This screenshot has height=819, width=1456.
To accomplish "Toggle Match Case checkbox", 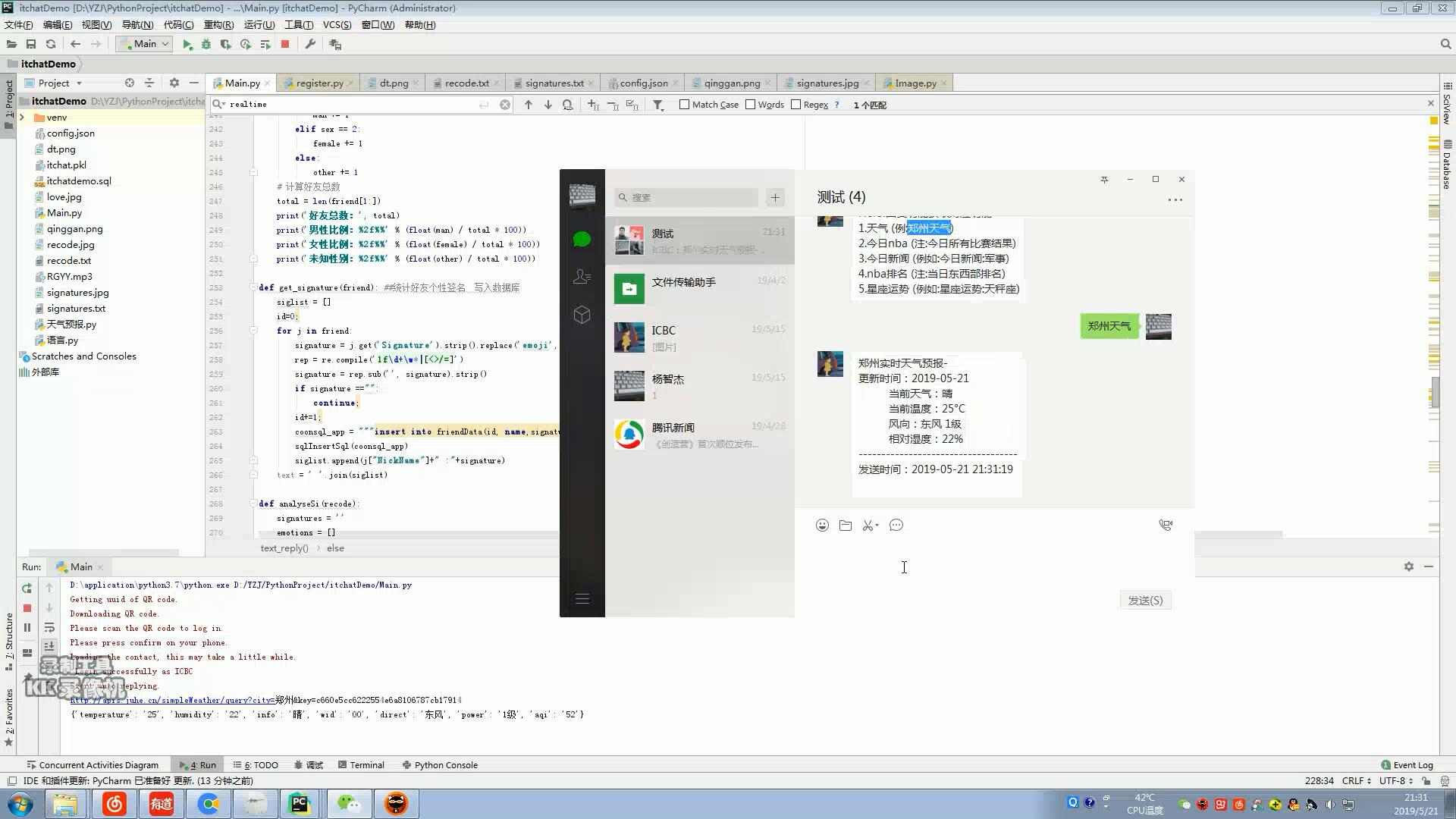I will tap(684, 105).
